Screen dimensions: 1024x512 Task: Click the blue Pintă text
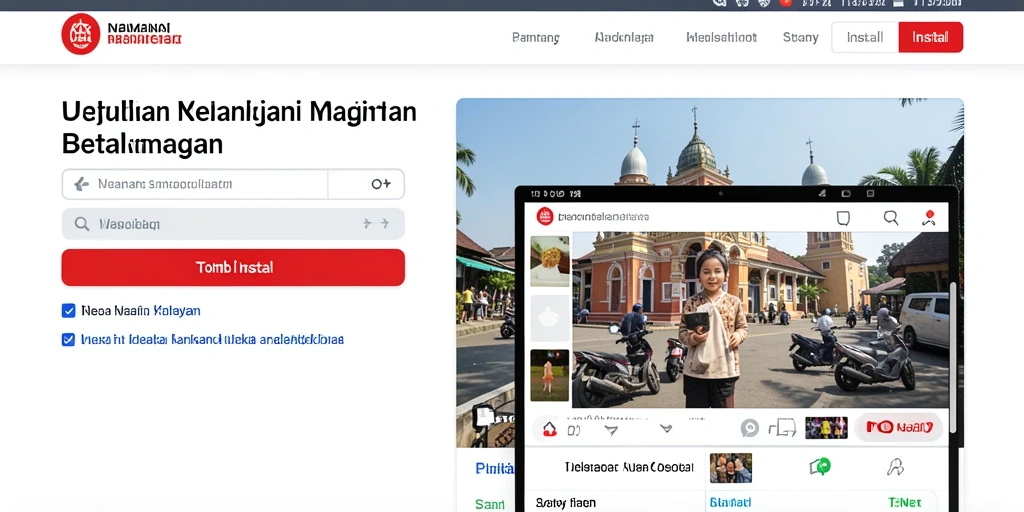[x=494, y=468]
